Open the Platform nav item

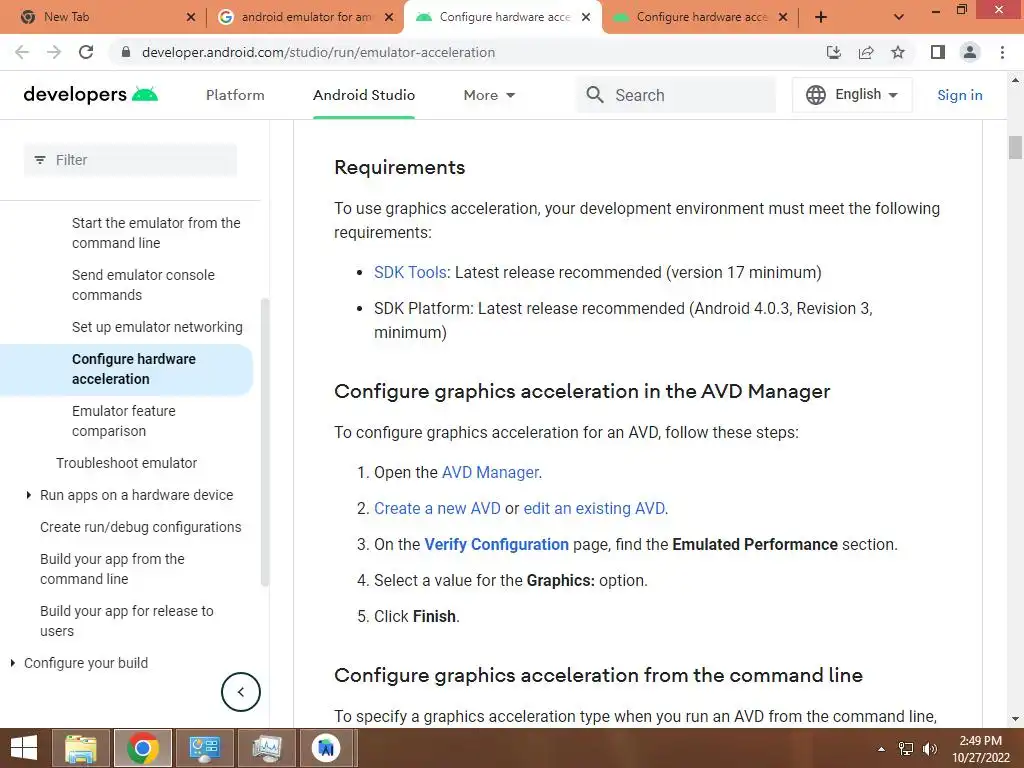coord(235,95)
